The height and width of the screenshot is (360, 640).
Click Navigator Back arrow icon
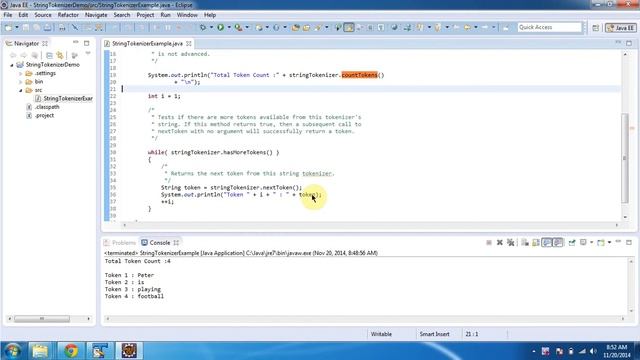(13, 55)
